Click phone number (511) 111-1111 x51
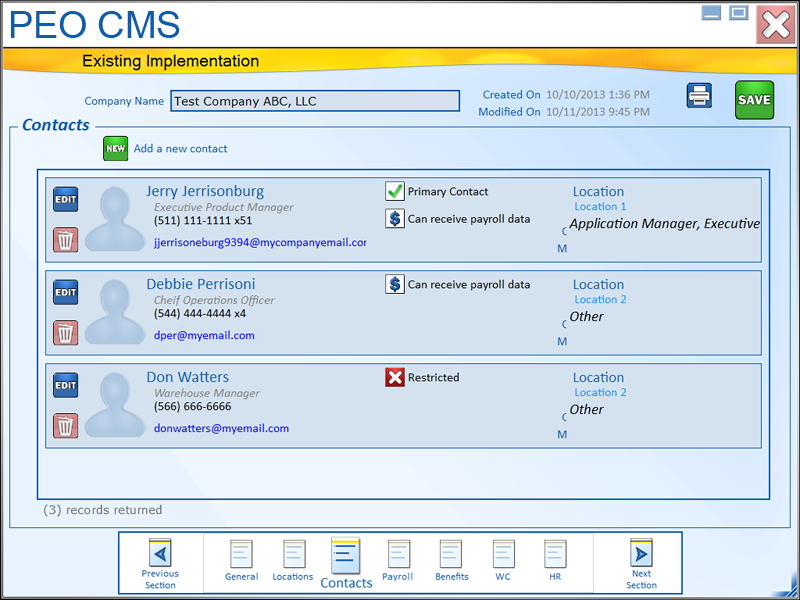 tap(203, 221)
